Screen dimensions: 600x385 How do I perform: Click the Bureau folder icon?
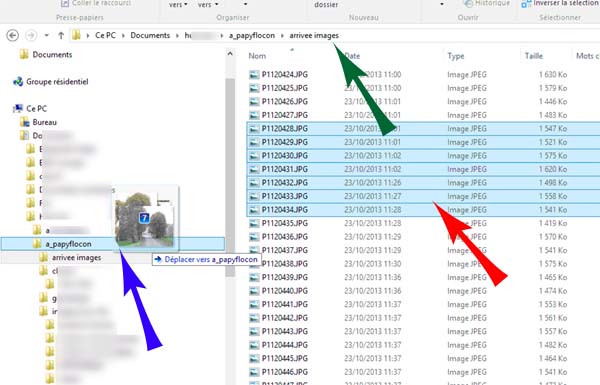25,122
